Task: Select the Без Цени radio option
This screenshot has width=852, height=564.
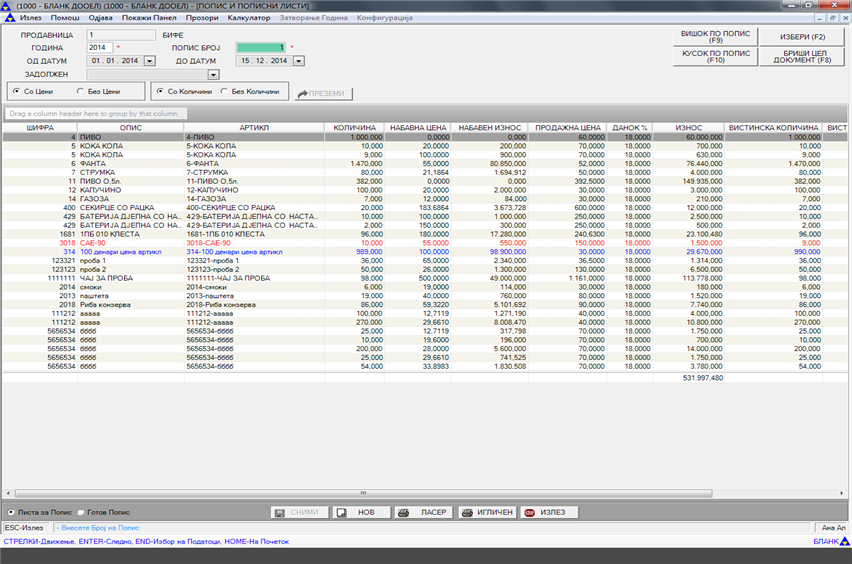Action: tap(82, 91)
